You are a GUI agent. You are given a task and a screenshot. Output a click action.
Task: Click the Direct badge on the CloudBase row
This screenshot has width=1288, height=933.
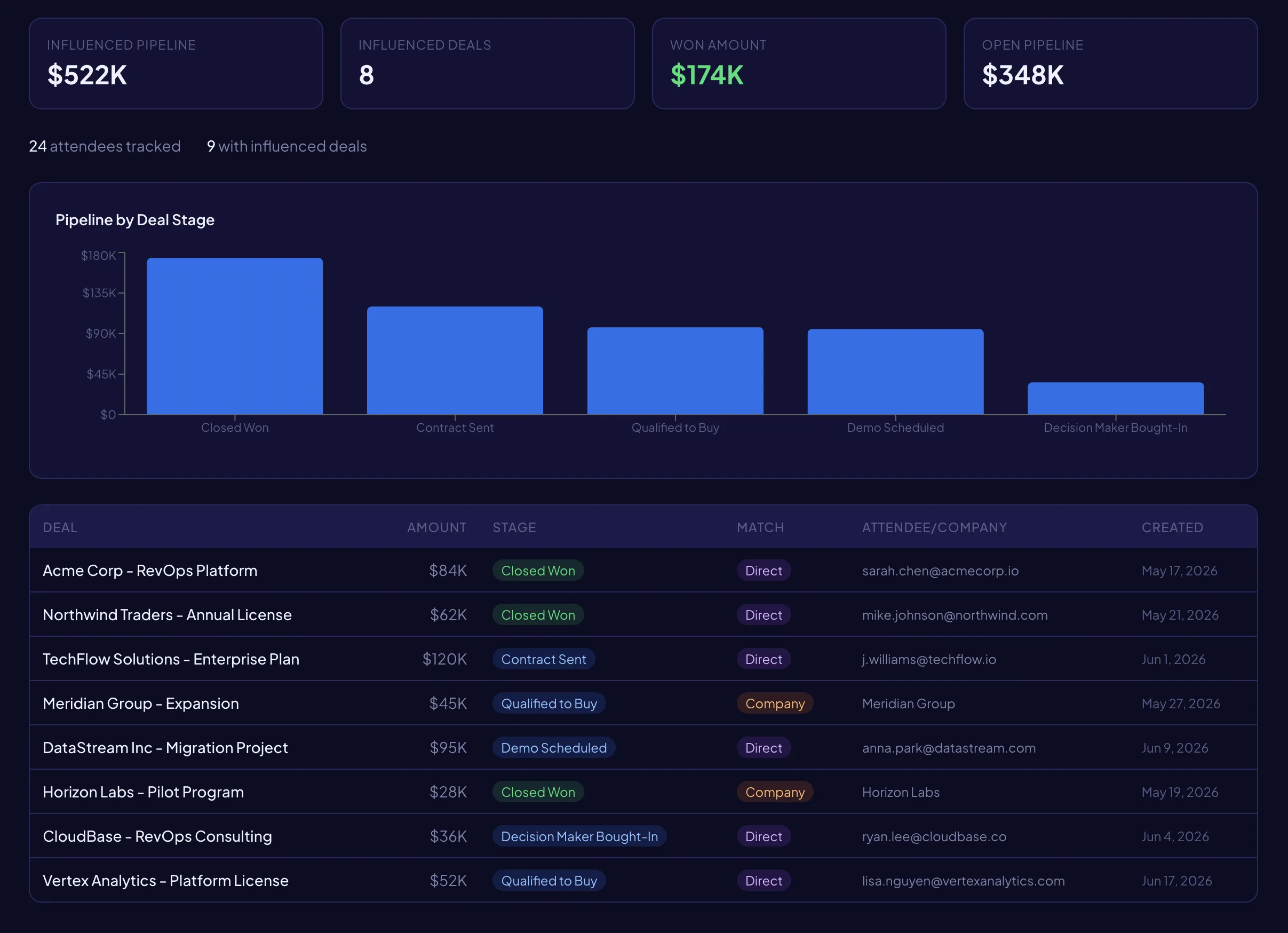point(764,836)
